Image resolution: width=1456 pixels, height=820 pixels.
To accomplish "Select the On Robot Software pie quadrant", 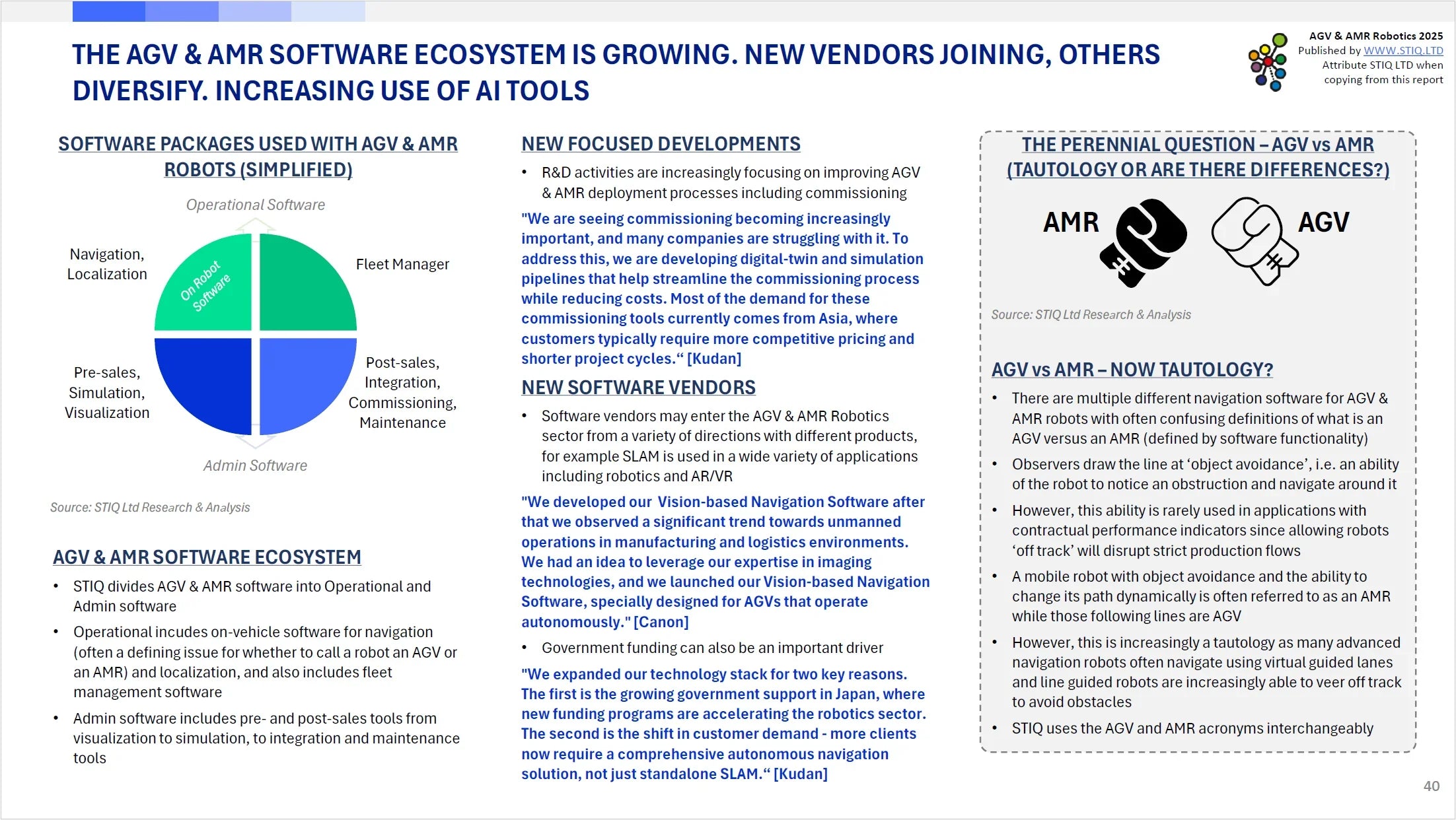I will coord(210,287).
